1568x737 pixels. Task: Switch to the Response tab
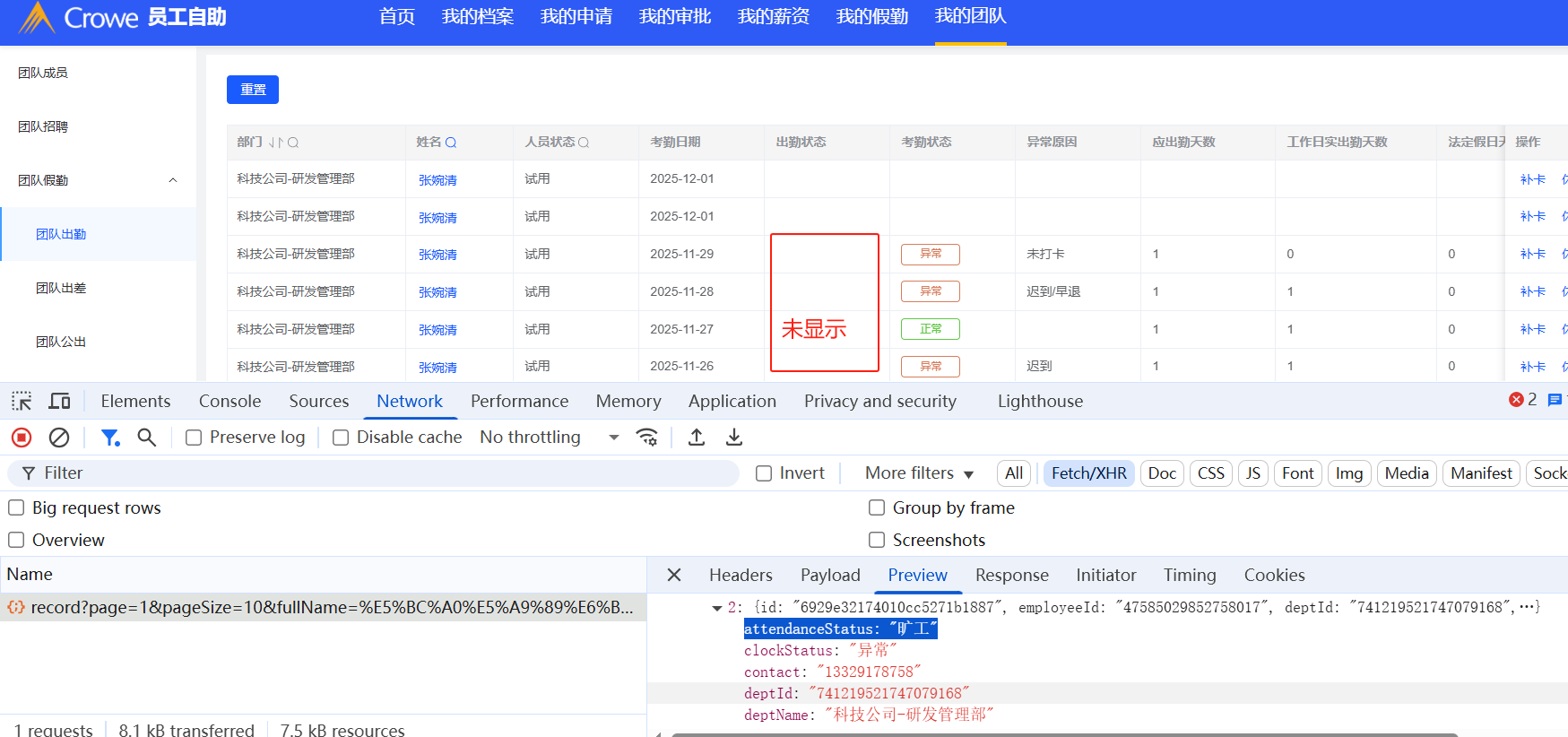[x=1011, y=576]
